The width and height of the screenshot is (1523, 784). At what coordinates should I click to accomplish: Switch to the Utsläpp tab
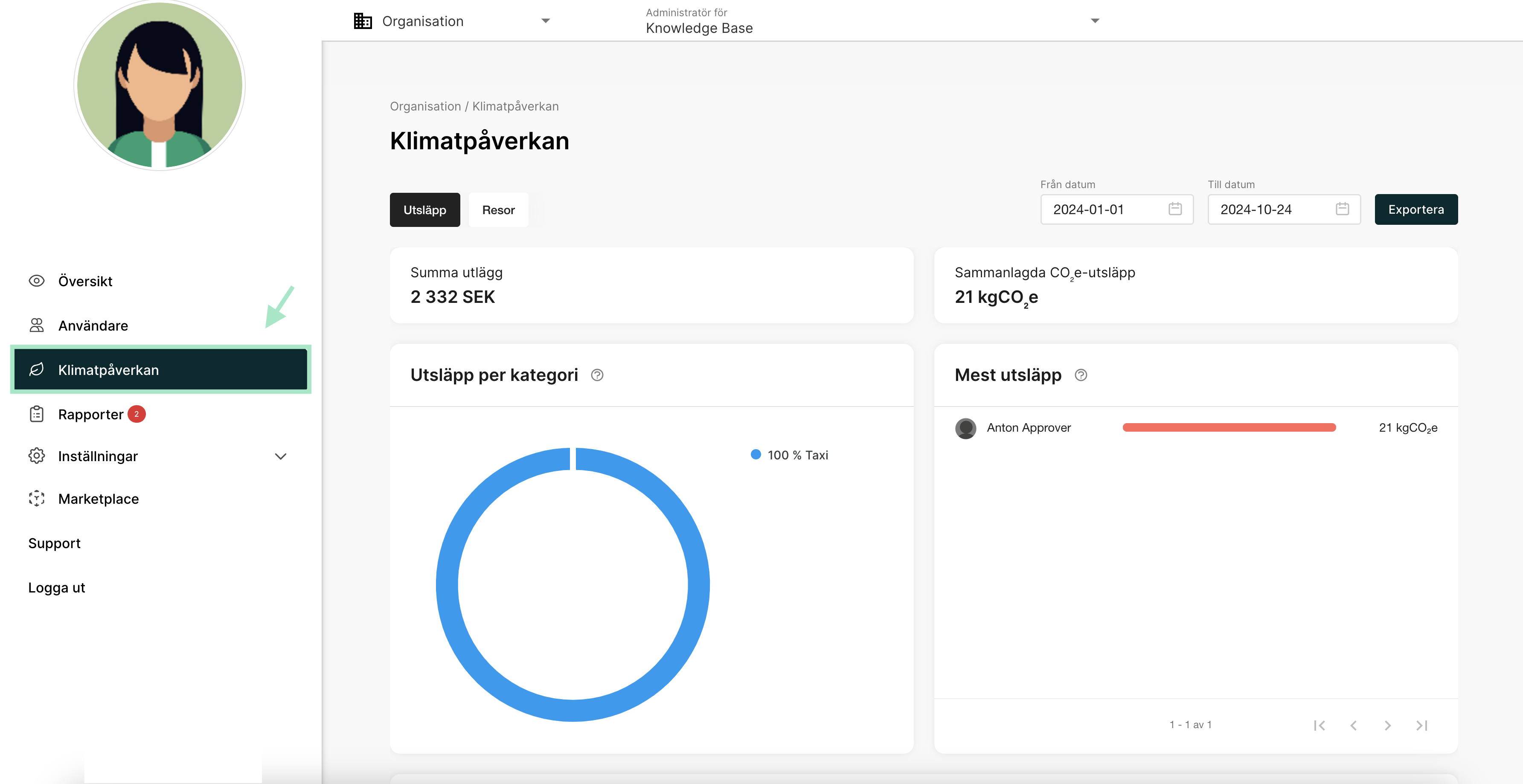tap(424, 210)
